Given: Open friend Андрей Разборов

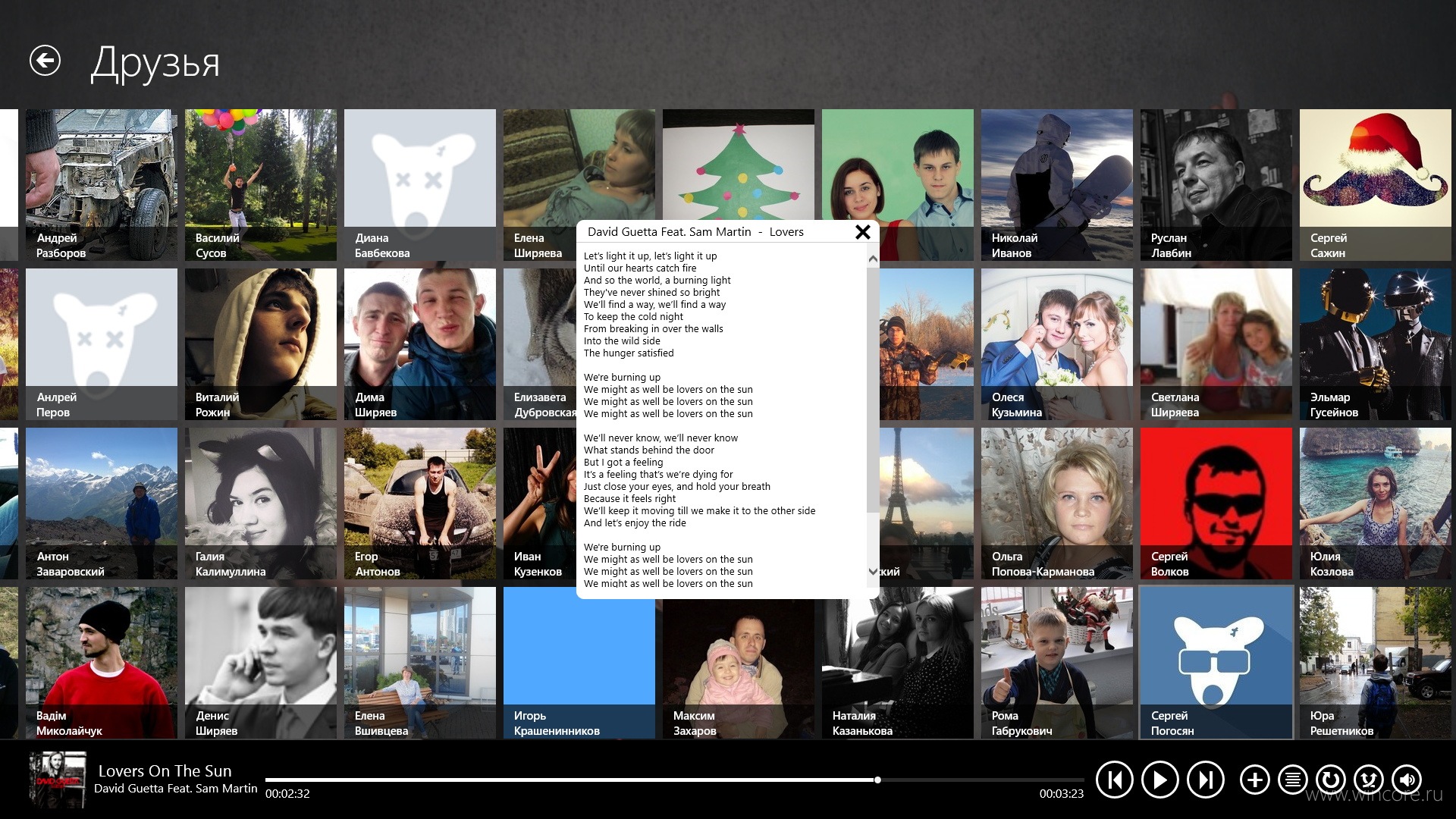Looking at the screenshot, I should point(102,185).
